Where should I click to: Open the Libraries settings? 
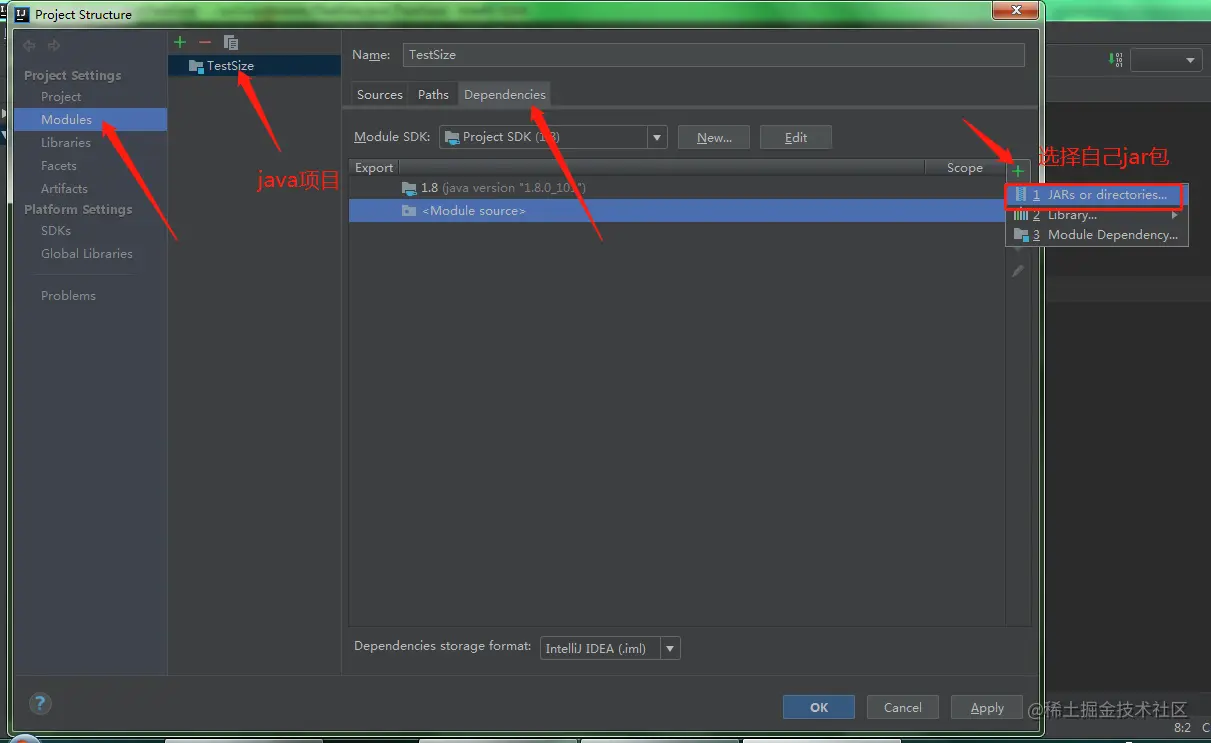[66, 143]
